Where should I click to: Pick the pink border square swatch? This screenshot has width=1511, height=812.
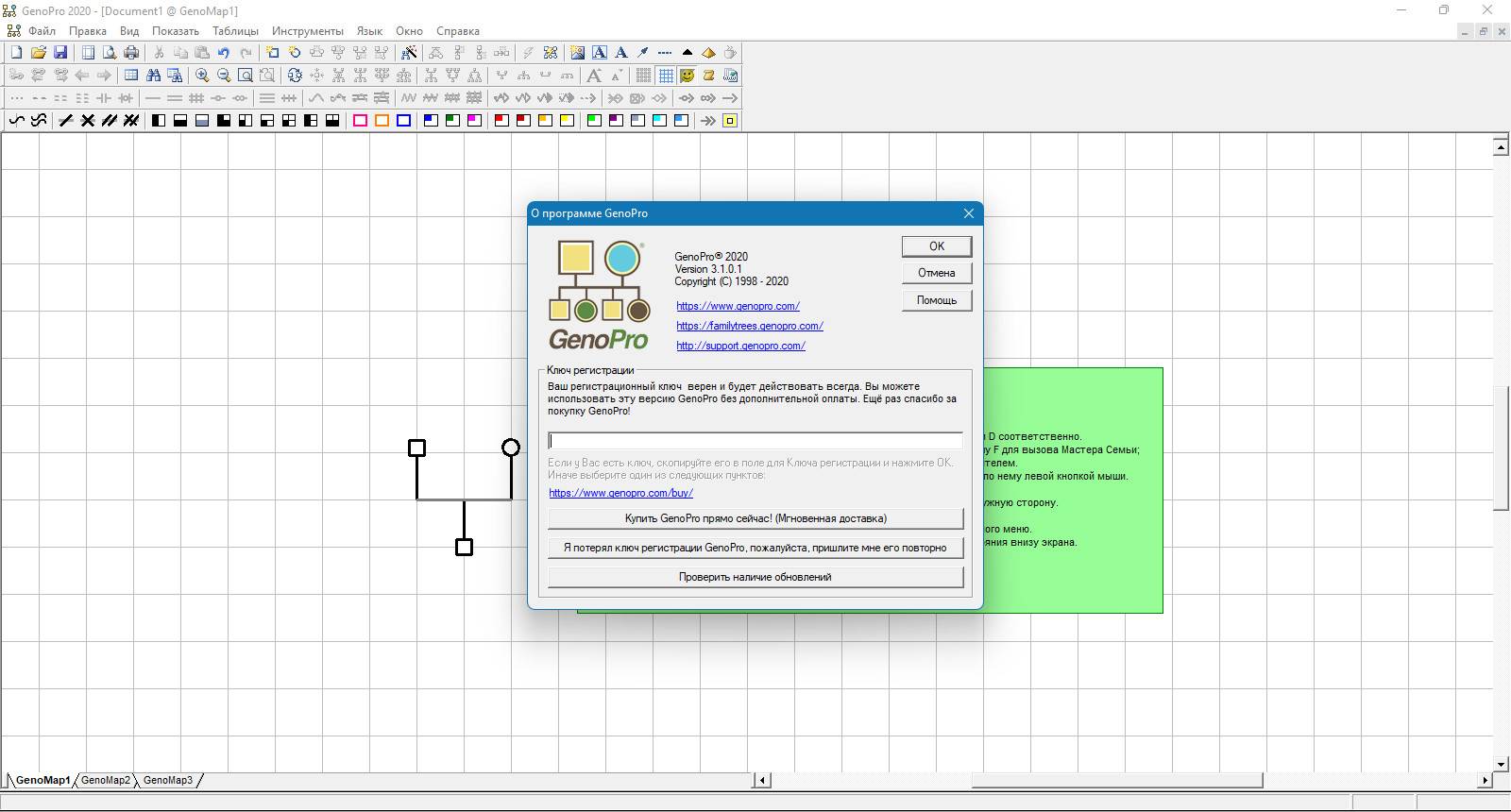360,121
